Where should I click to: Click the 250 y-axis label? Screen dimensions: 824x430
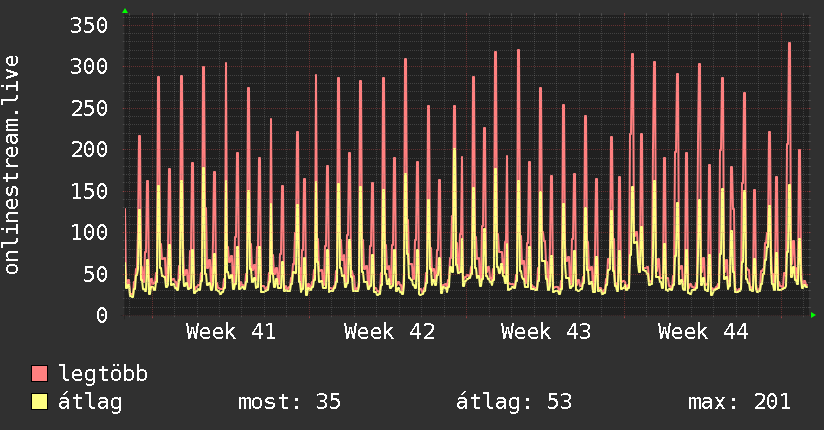pyautogui.click(x=89, y=108)
